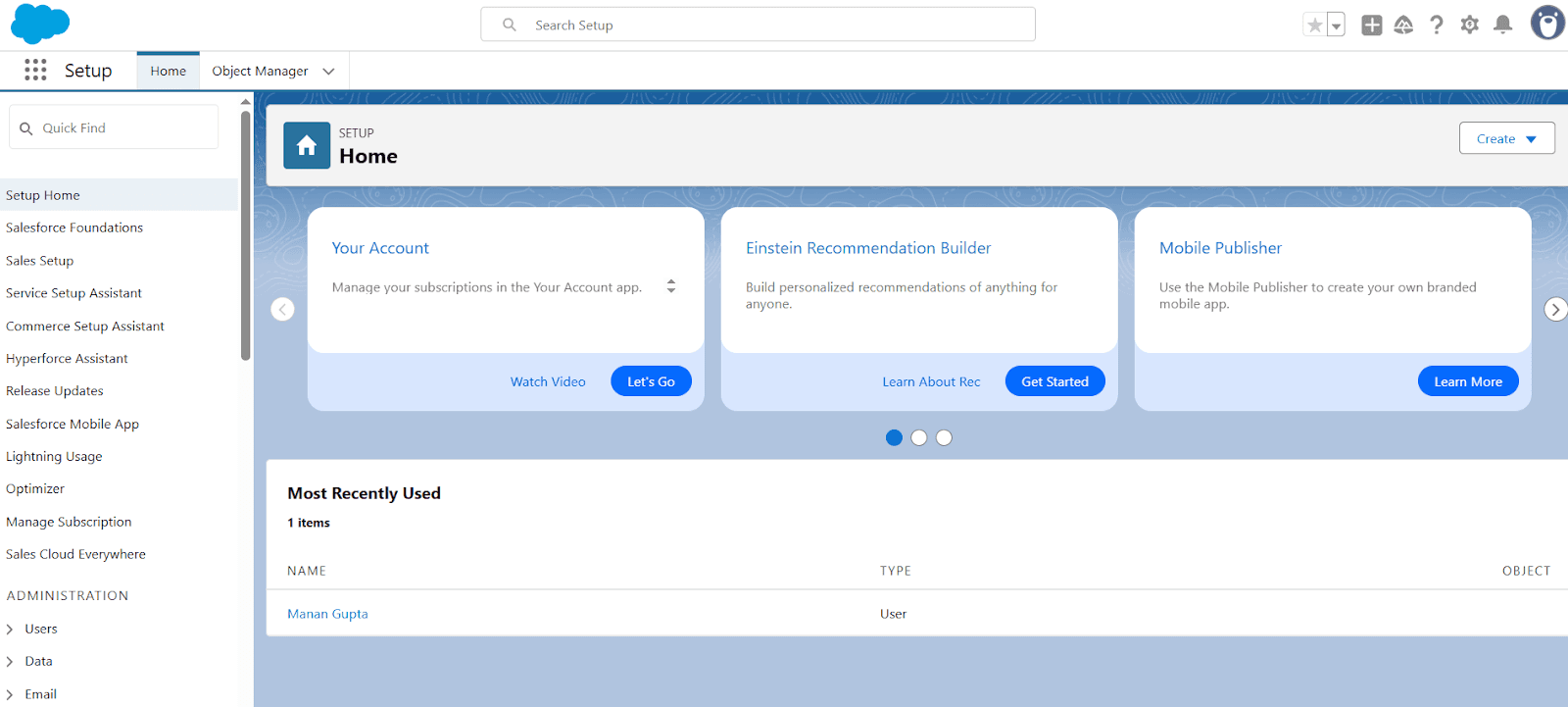Open the Trailhead guidance icon

tap(1403, 25)
